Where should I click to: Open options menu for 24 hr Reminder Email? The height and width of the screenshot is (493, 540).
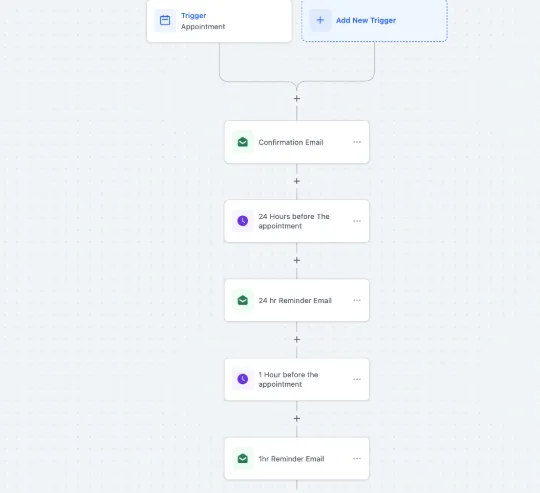357,300
